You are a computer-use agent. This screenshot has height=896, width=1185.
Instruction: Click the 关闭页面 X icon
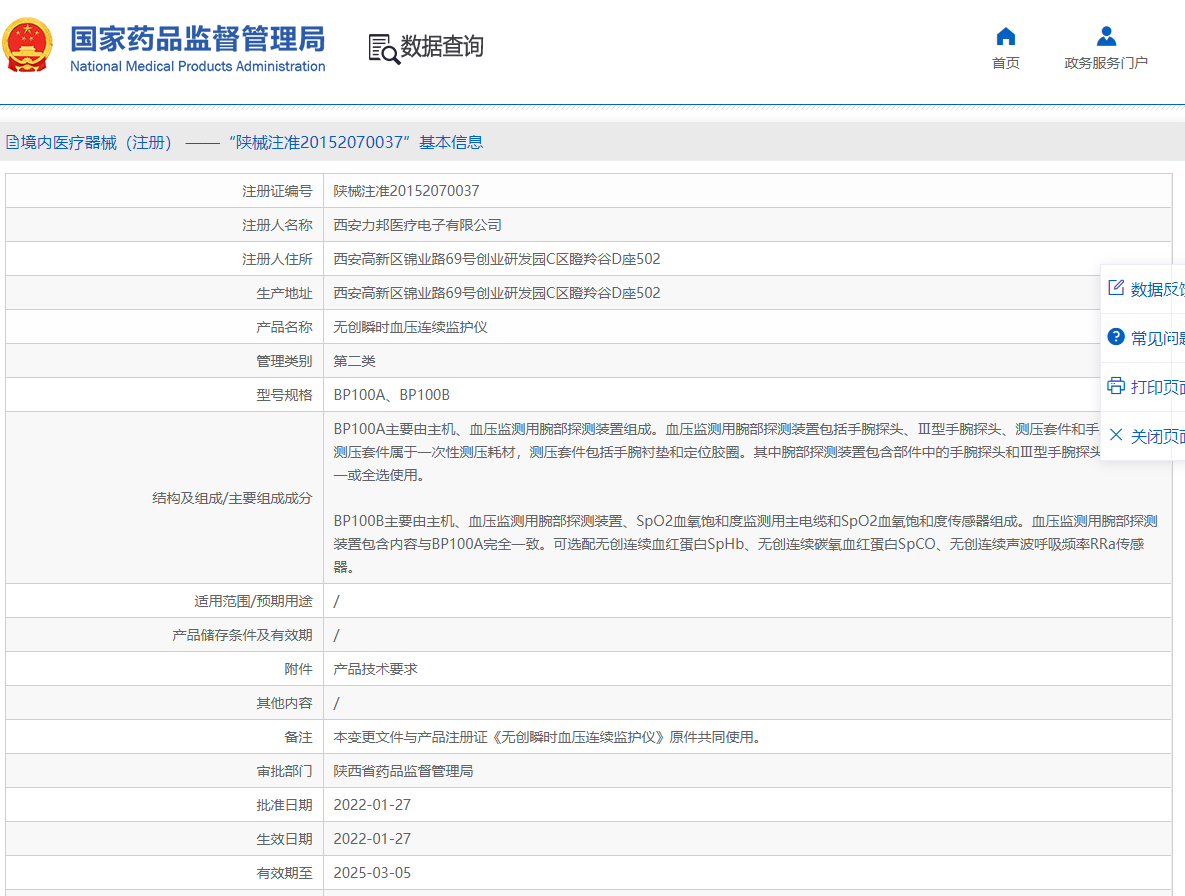1115,435
